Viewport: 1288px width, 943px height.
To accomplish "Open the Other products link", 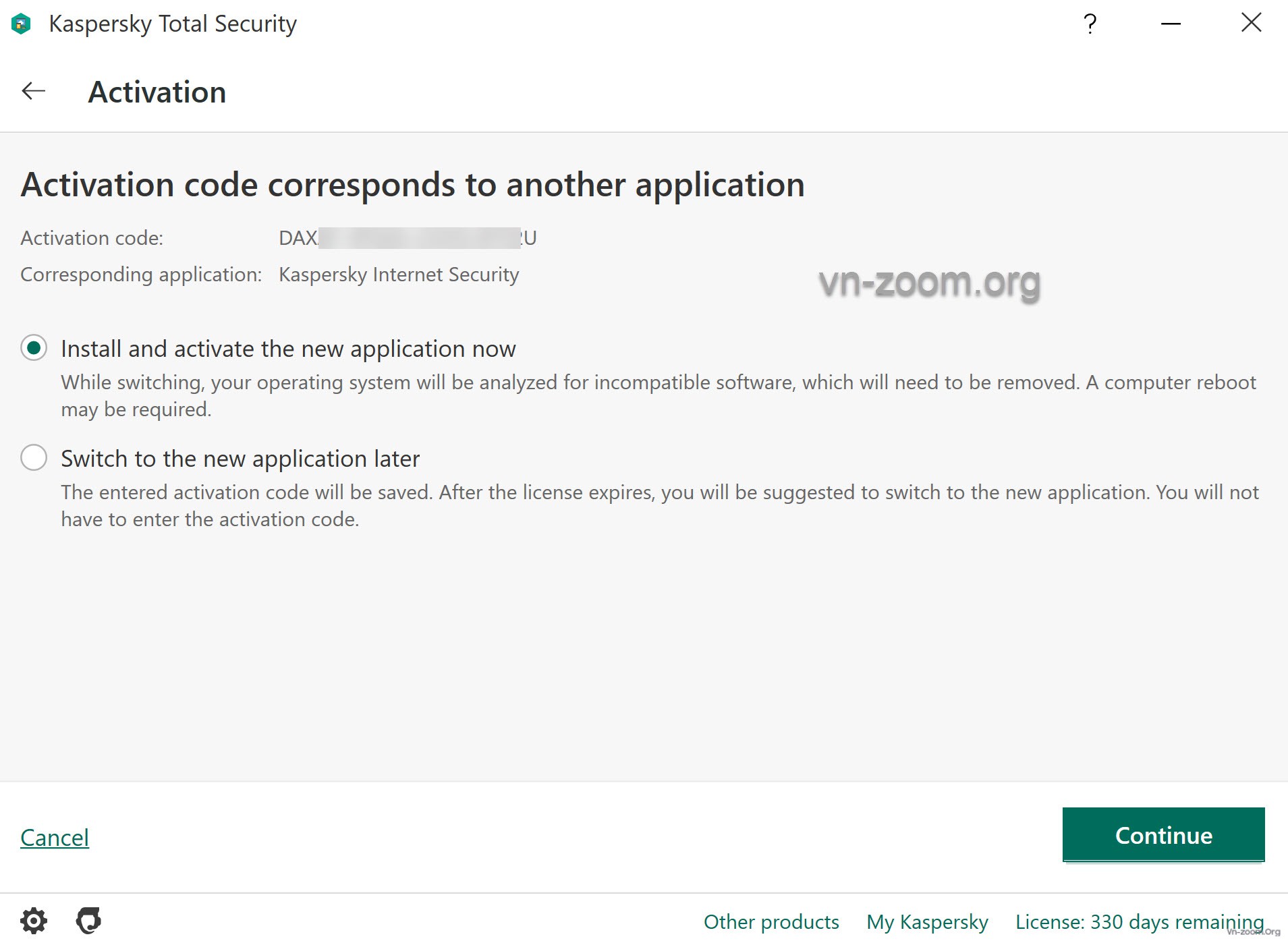I will pos(771,921).
